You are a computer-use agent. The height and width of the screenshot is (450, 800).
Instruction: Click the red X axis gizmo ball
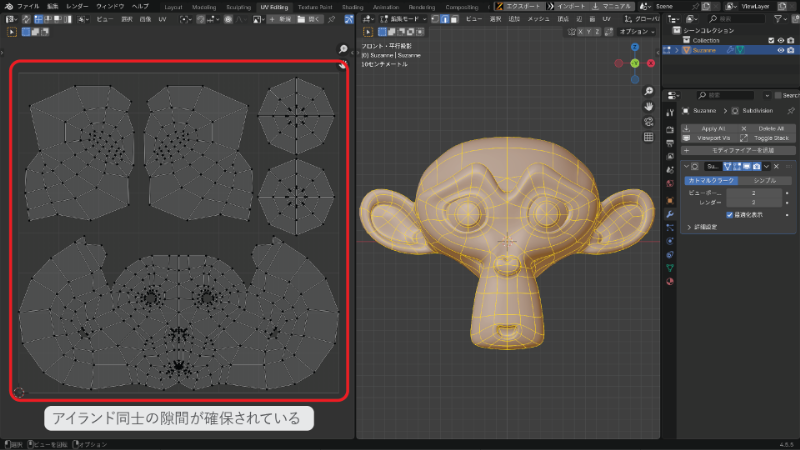point(651,63)
